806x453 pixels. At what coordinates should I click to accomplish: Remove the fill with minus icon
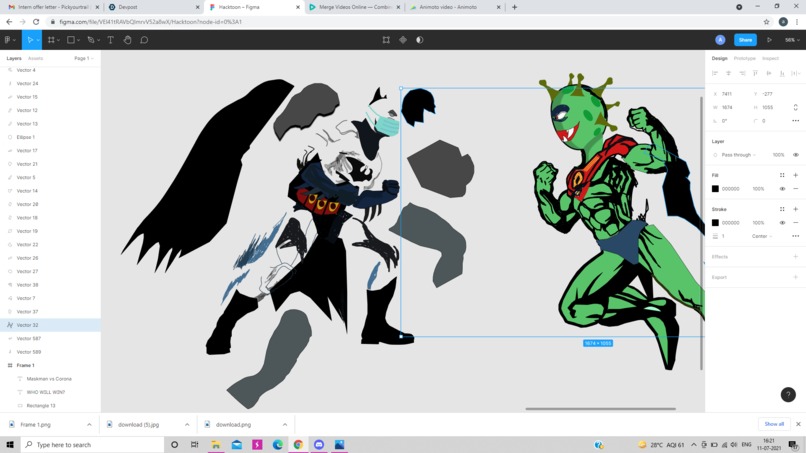tap(796, 189)
